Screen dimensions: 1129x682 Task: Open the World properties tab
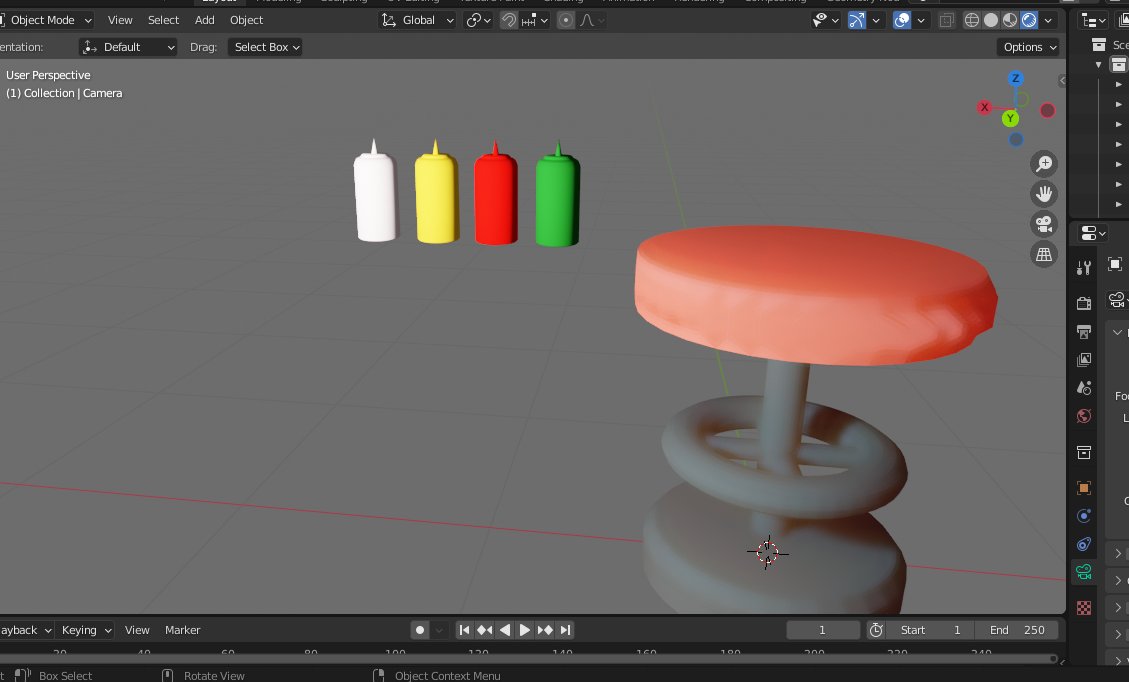click(x=1084, y=416)
